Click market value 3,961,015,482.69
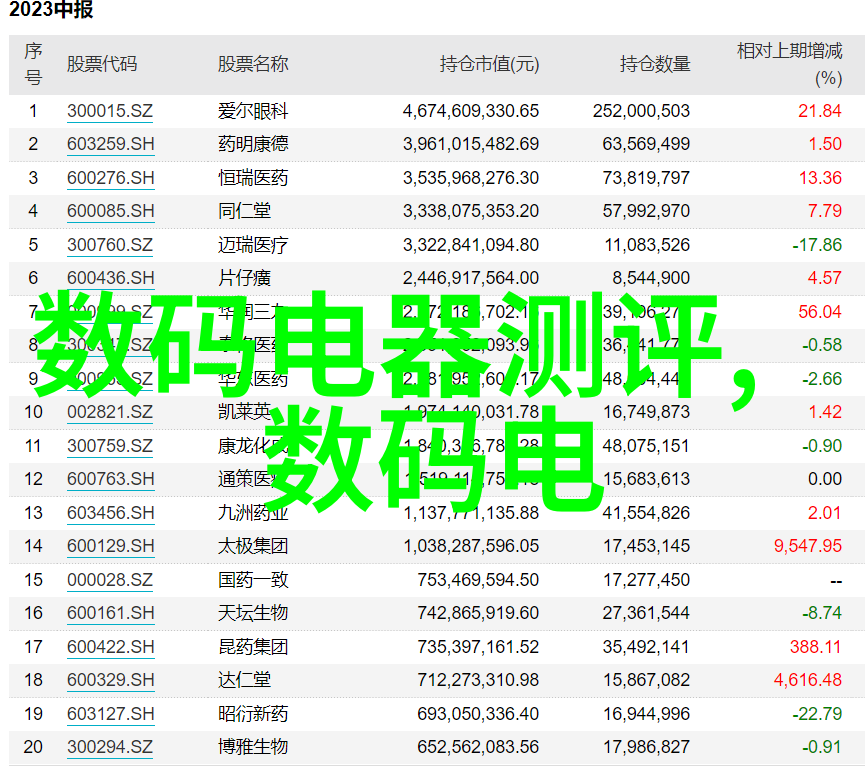The width and height of the screenshot is (865, 776). click(471, 144)
